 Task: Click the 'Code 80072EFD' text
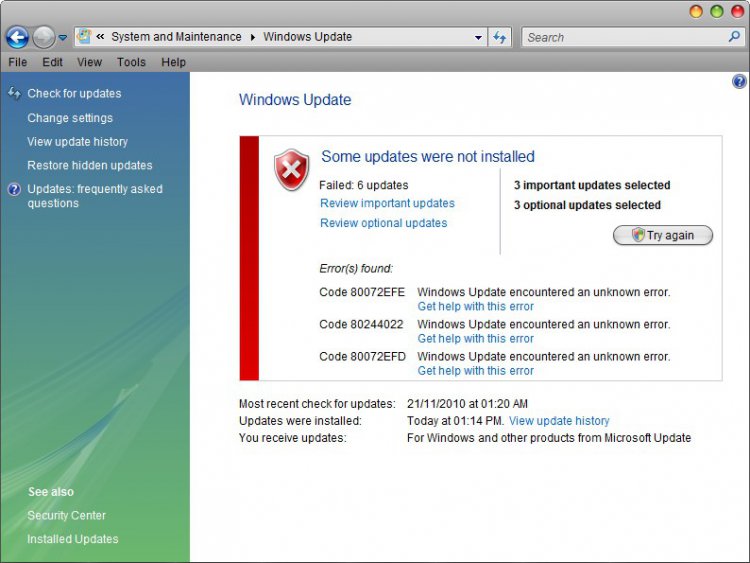(x=362, y=356)
